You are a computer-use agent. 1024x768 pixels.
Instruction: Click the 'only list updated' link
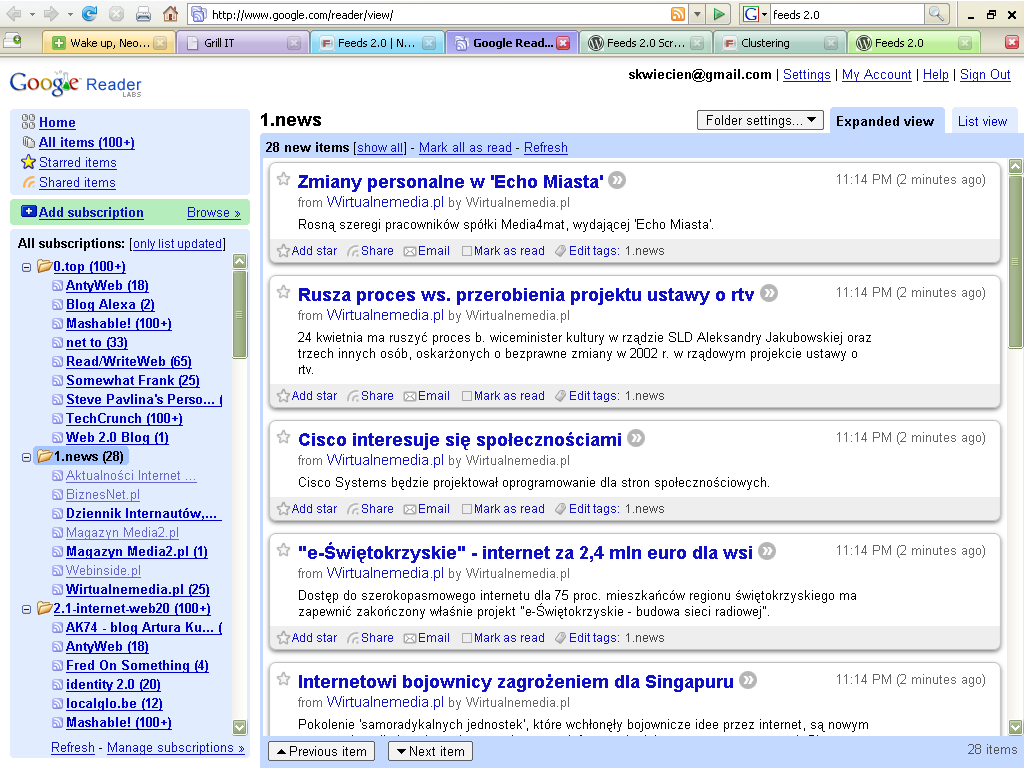pyautogui.click(x=178, y=244)
